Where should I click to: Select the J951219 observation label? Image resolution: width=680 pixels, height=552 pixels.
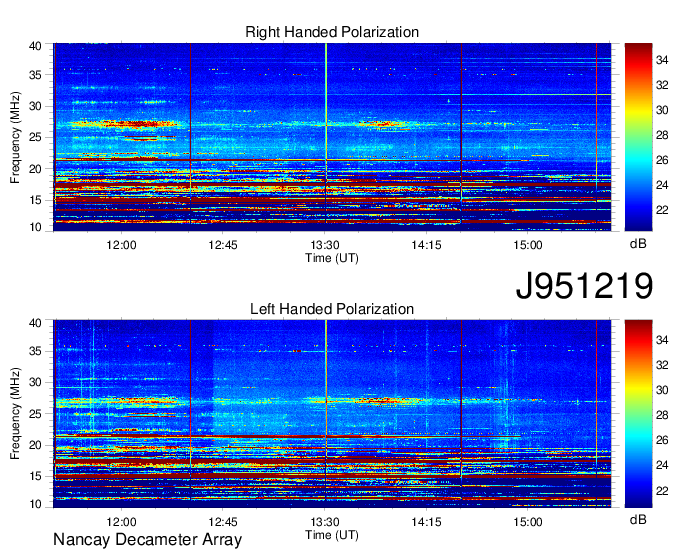tap(584, 286)
